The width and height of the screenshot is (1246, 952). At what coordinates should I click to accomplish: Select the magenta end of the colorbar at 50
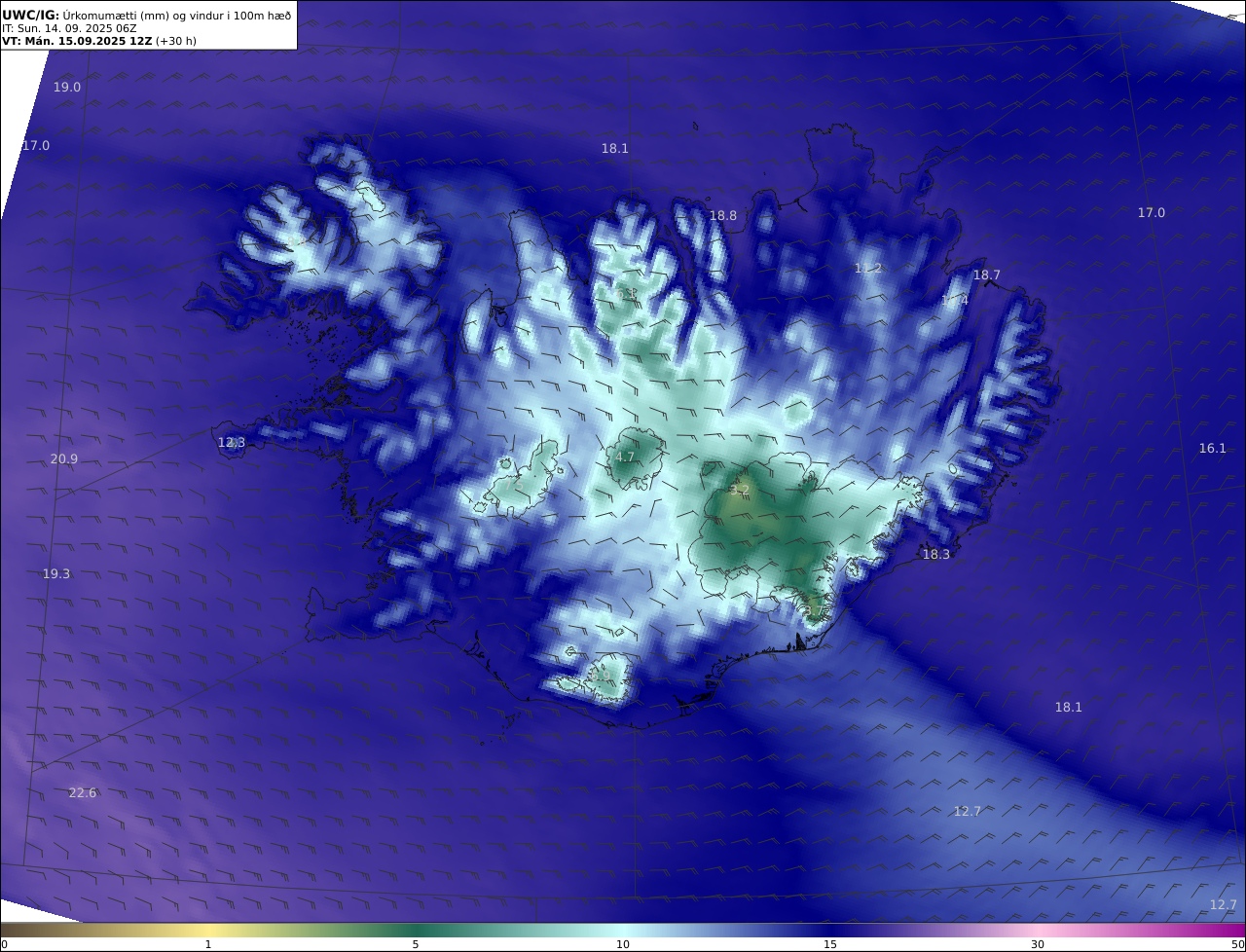coord(1238,930)
